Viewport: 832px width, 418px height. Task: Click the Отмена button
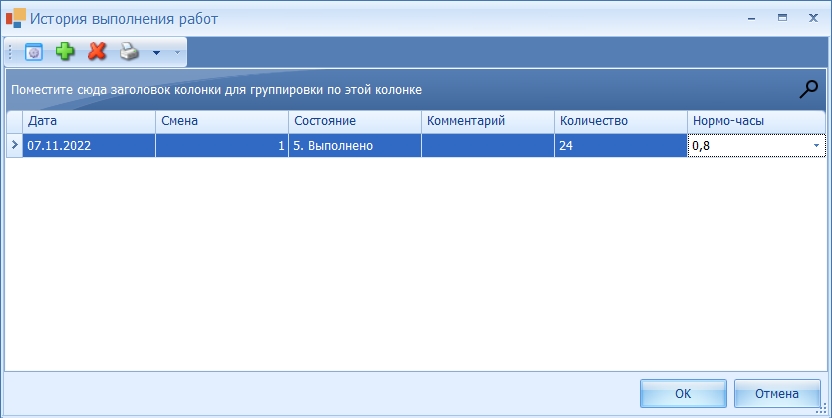point(777,394)
